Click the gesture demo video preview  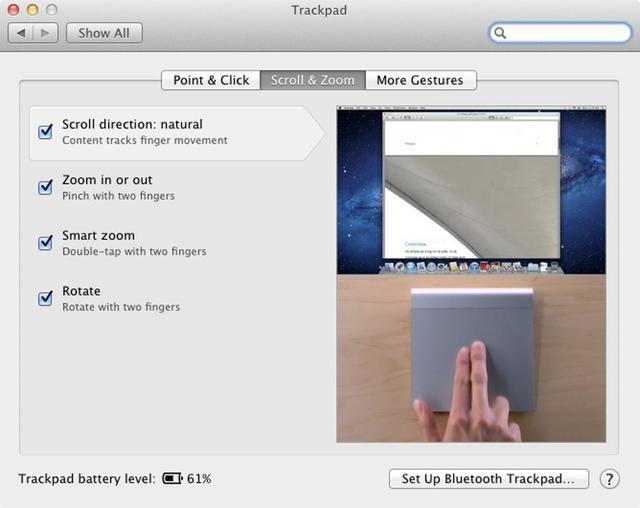pyautogui.click(x=470, y=275)
